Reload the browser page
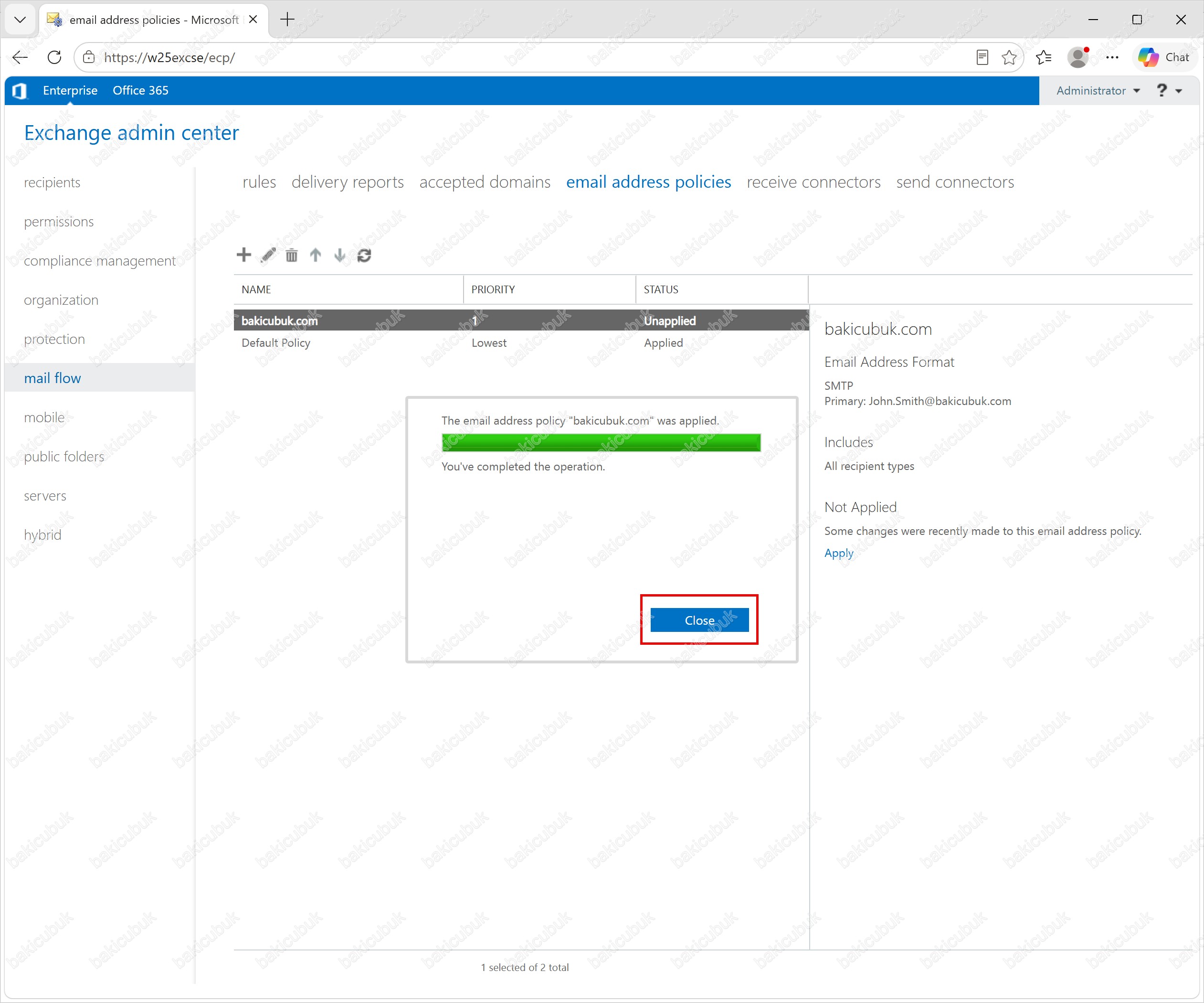Image resolution: width=1204 pixels, height=1003 pixels. [54, 57]
